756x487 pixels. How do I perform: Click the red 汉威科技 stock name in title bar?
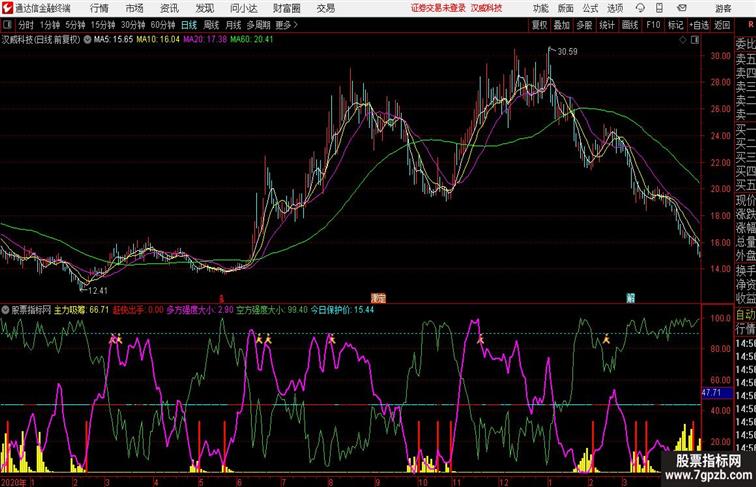tap(486, 8)
